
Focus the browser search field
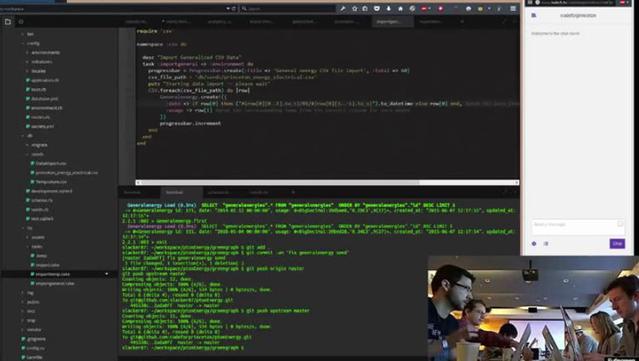(289, 9)
